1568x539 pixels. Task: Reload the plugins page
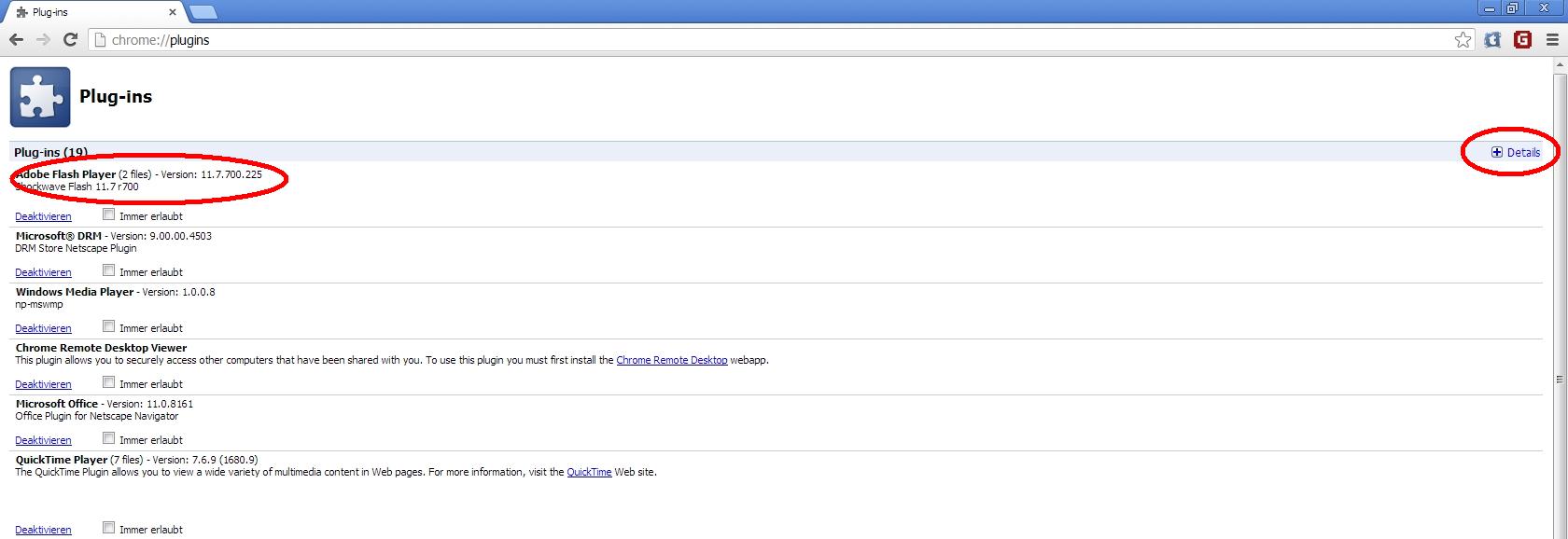[70, 40]
